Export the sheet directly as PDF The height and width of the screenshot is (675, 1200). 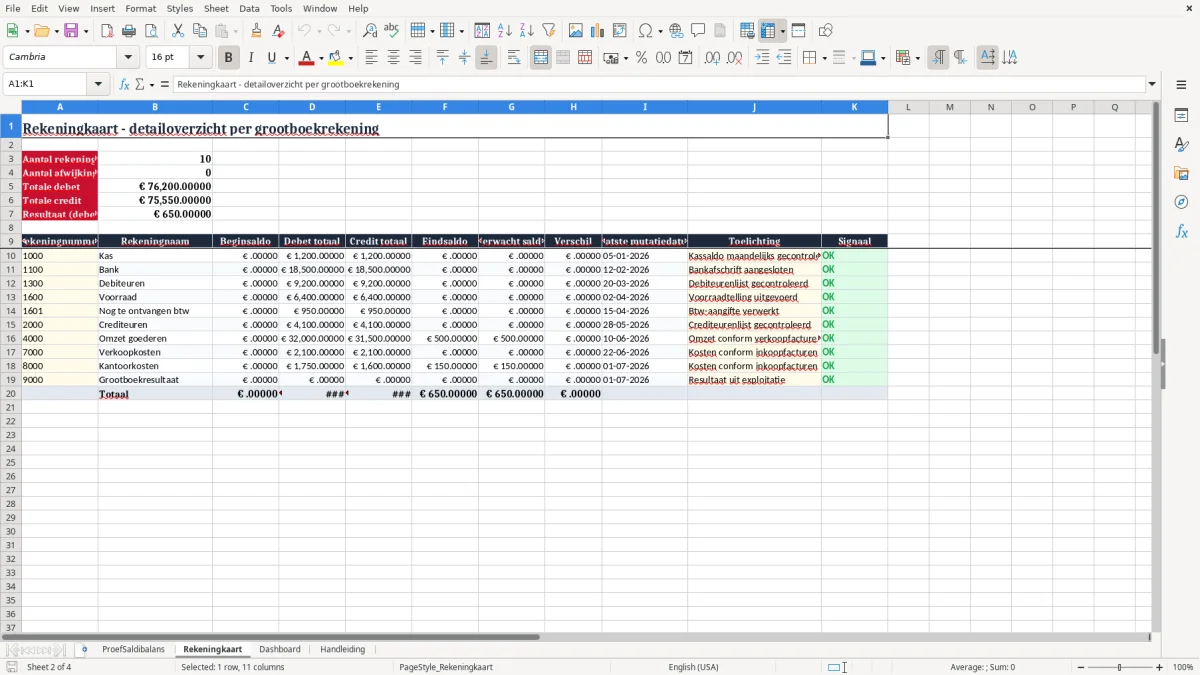(x=107, y=31)
